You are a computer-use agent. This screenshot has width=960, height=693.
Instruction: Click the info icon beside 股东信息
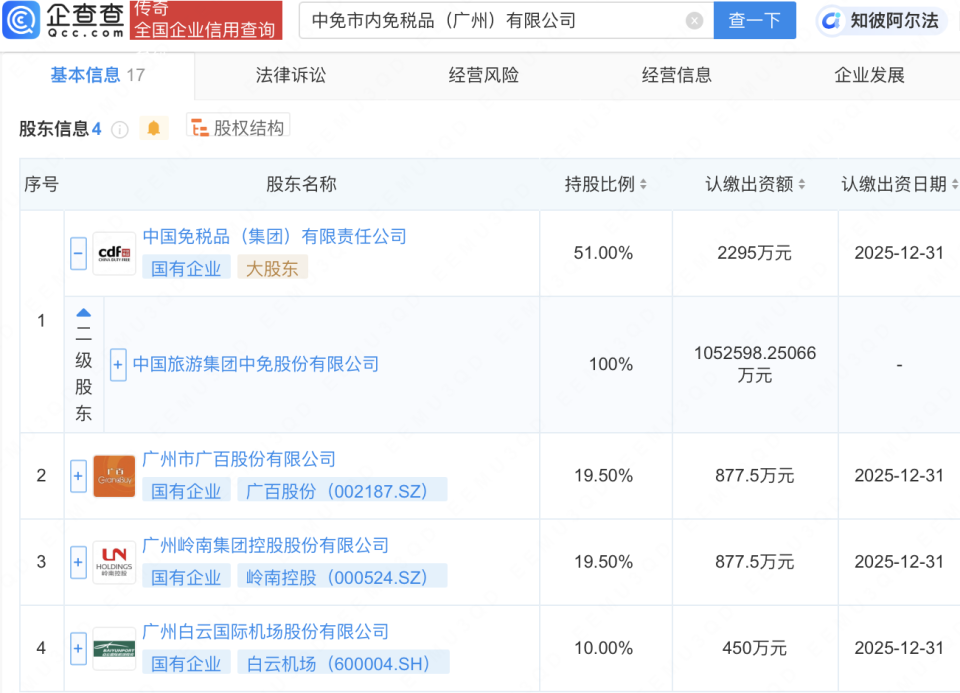(x=120, y=129)
